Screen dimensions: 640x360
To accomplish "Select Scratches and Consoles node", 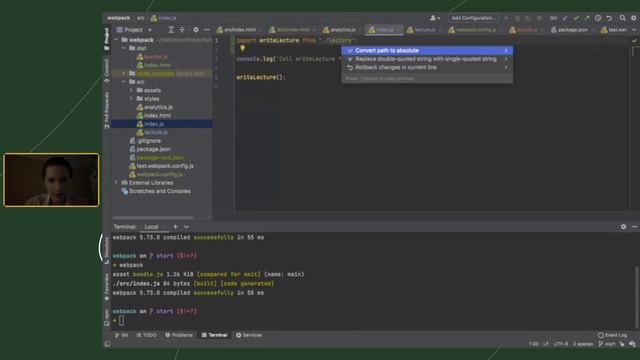I will tap(156, 191).
